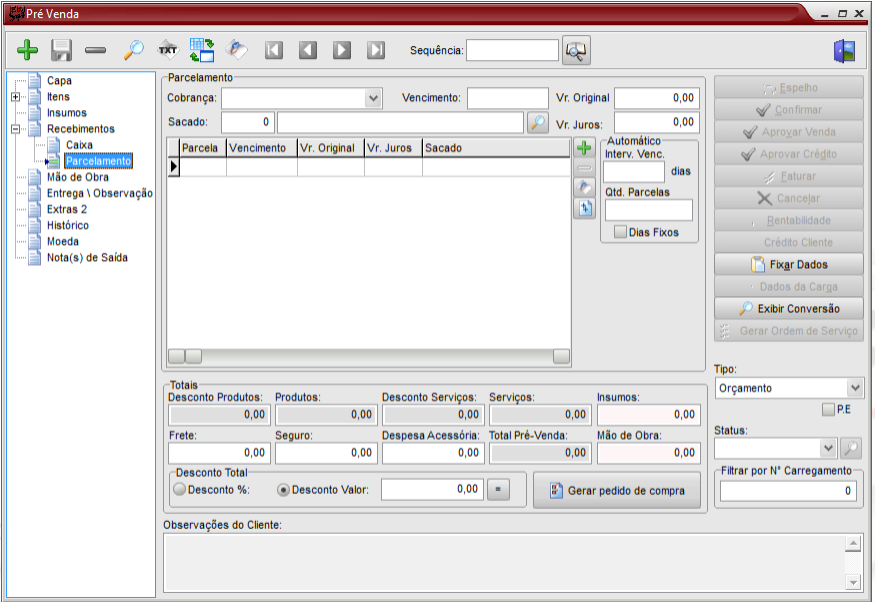Tick the P.E checkbox
878x603 pixels.
827,409
